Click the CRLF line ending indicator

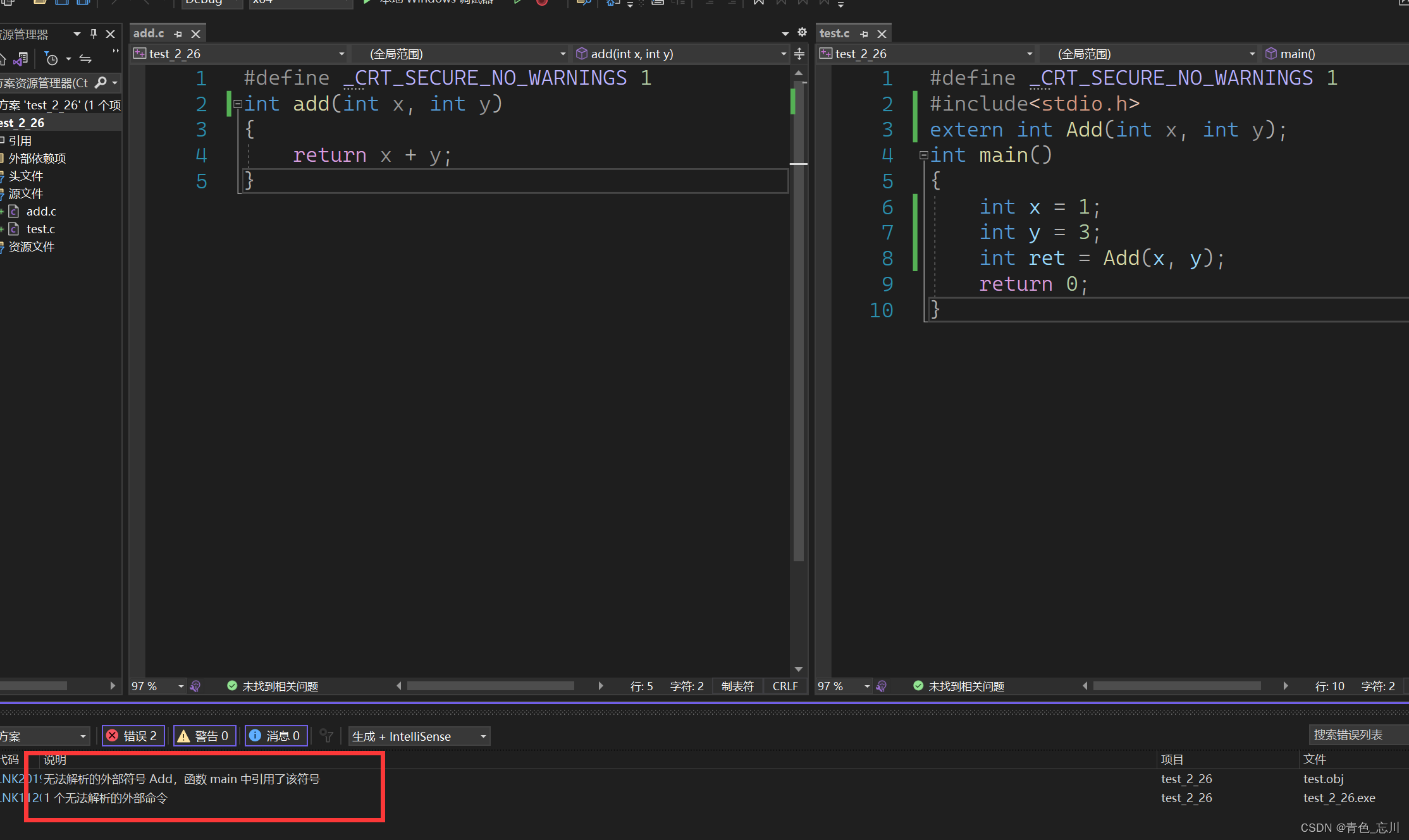tap(785, 686)
